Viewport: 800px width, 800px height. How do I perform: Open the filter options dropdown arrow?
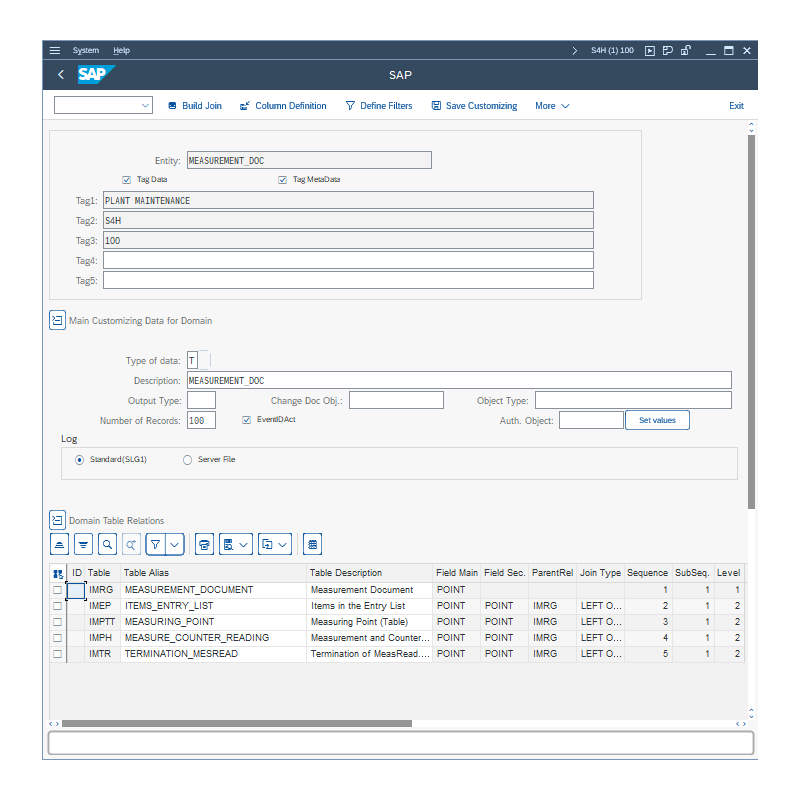(175, 544)
